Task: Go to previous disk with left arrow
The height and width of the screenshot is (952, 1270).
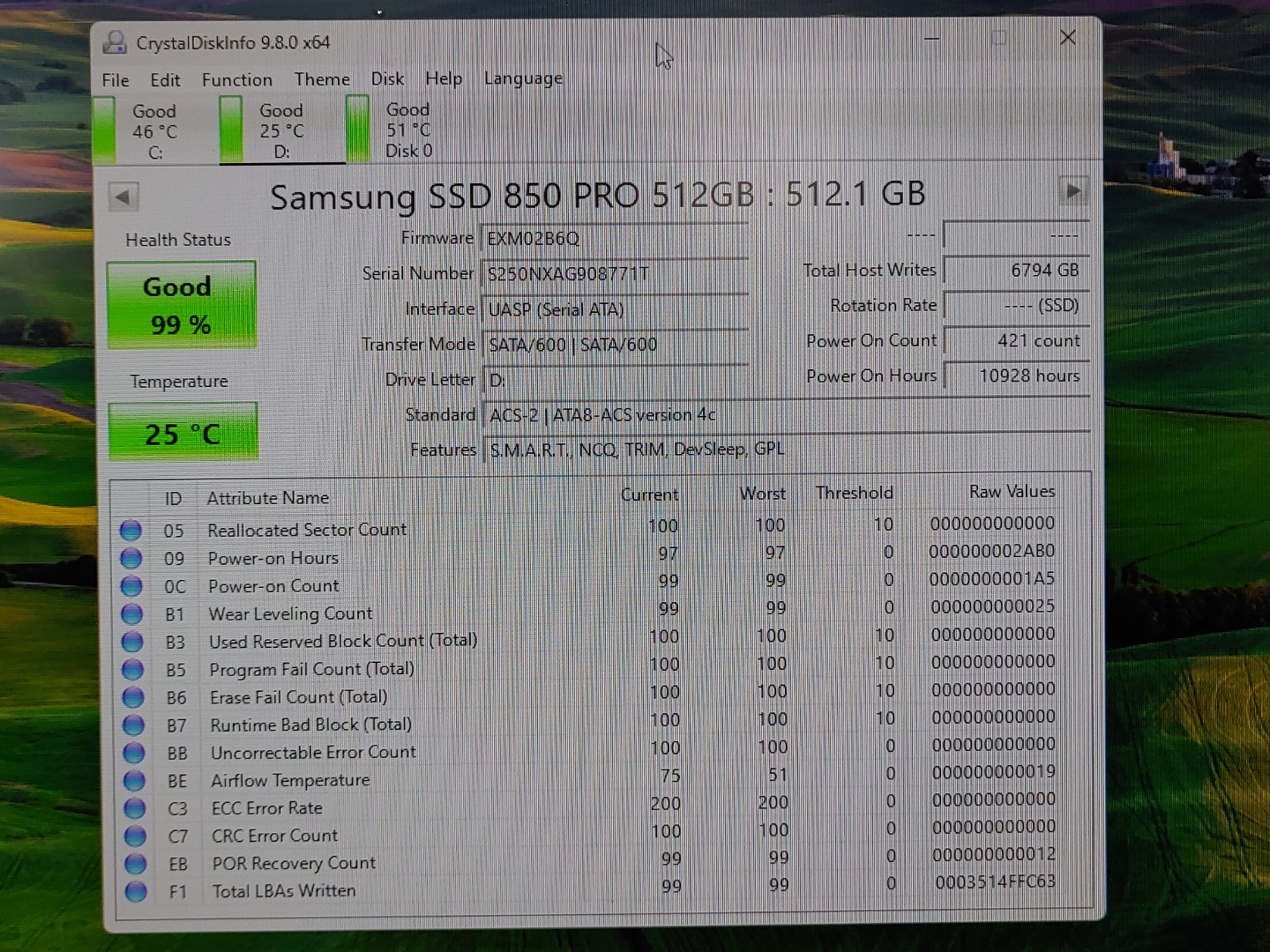Action: coord(123,196)
